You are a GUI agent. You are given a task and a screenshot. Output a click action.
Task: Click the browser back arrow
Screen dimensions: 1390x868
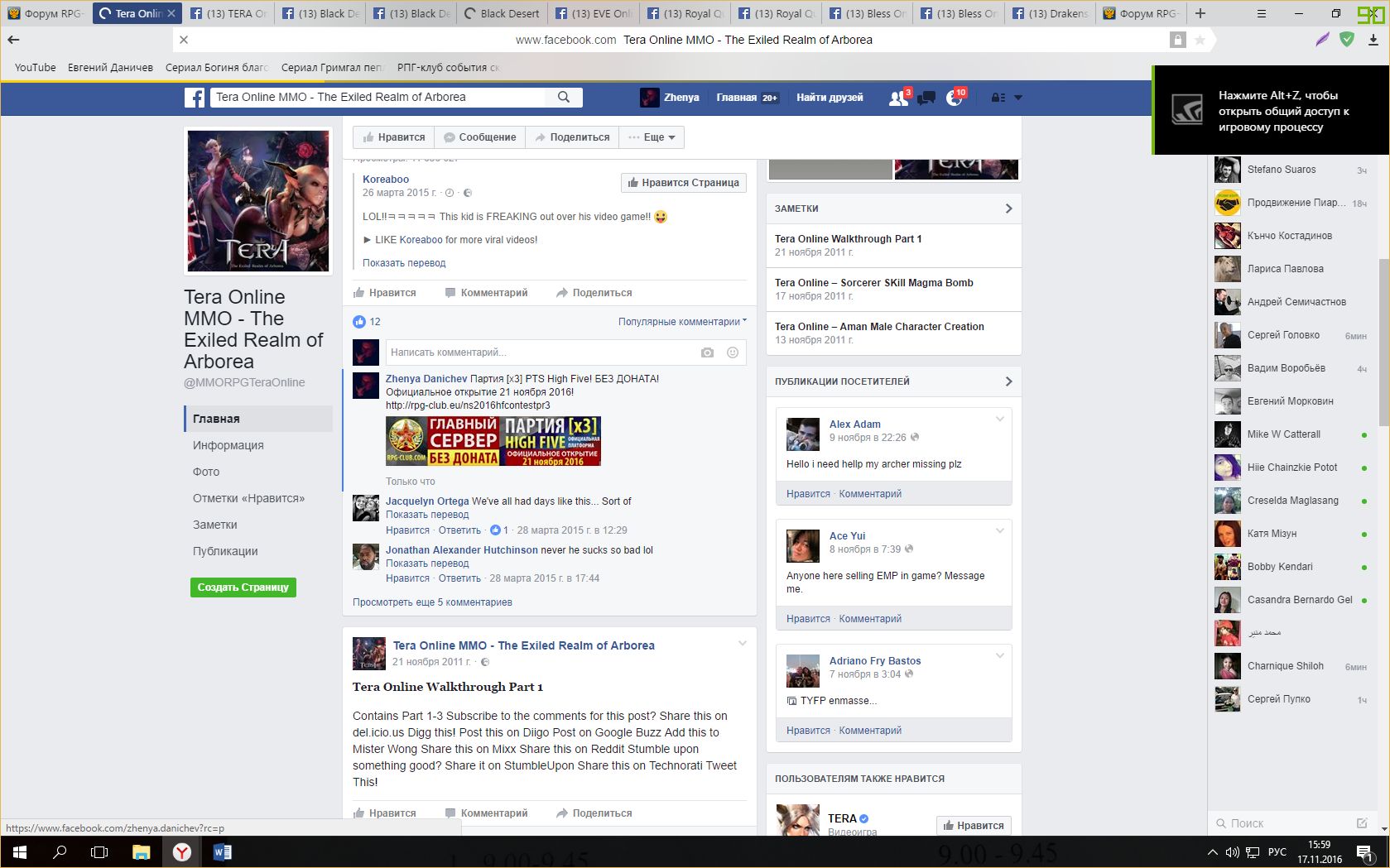tap(13, 40)
